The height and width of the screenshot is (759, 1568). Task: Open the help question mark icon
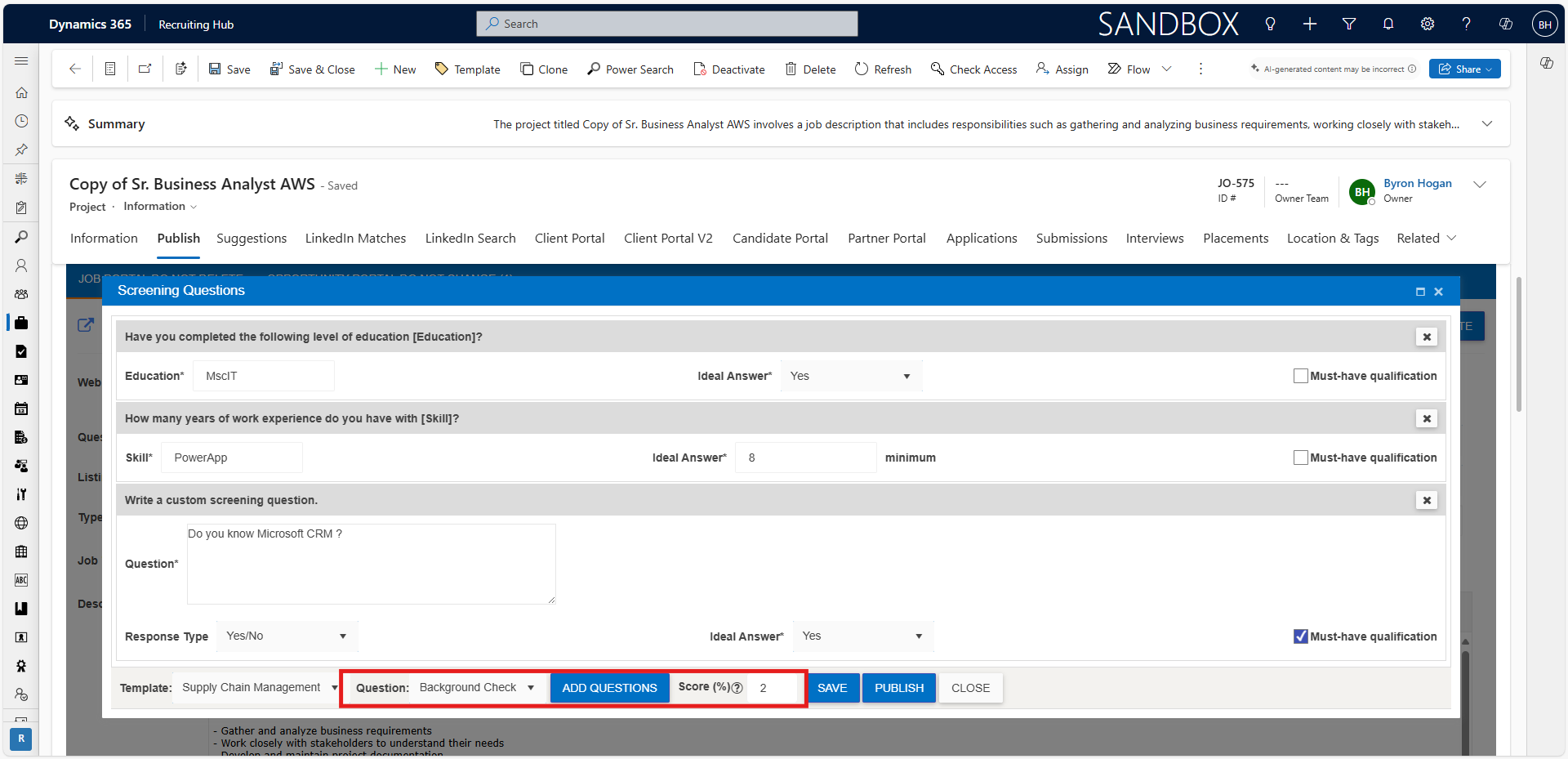pyautogui.click(x=1467, y=24)
